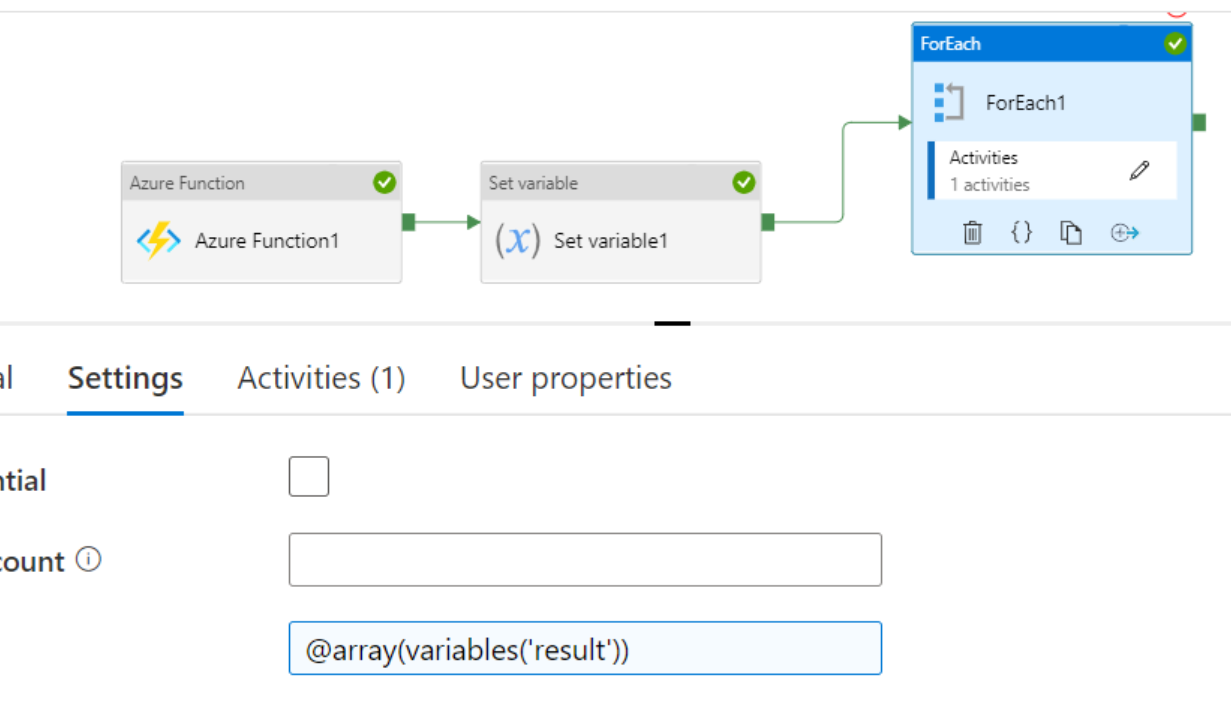Click the add output arrow icon on ForEach1
The height and width of the screenshot is (706, 1231).
(1125, 233)
